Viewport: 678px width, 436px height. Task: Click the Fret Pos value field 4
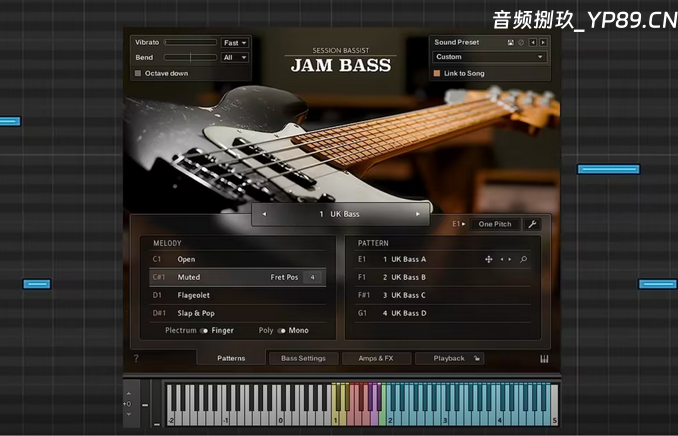[312, 277]
